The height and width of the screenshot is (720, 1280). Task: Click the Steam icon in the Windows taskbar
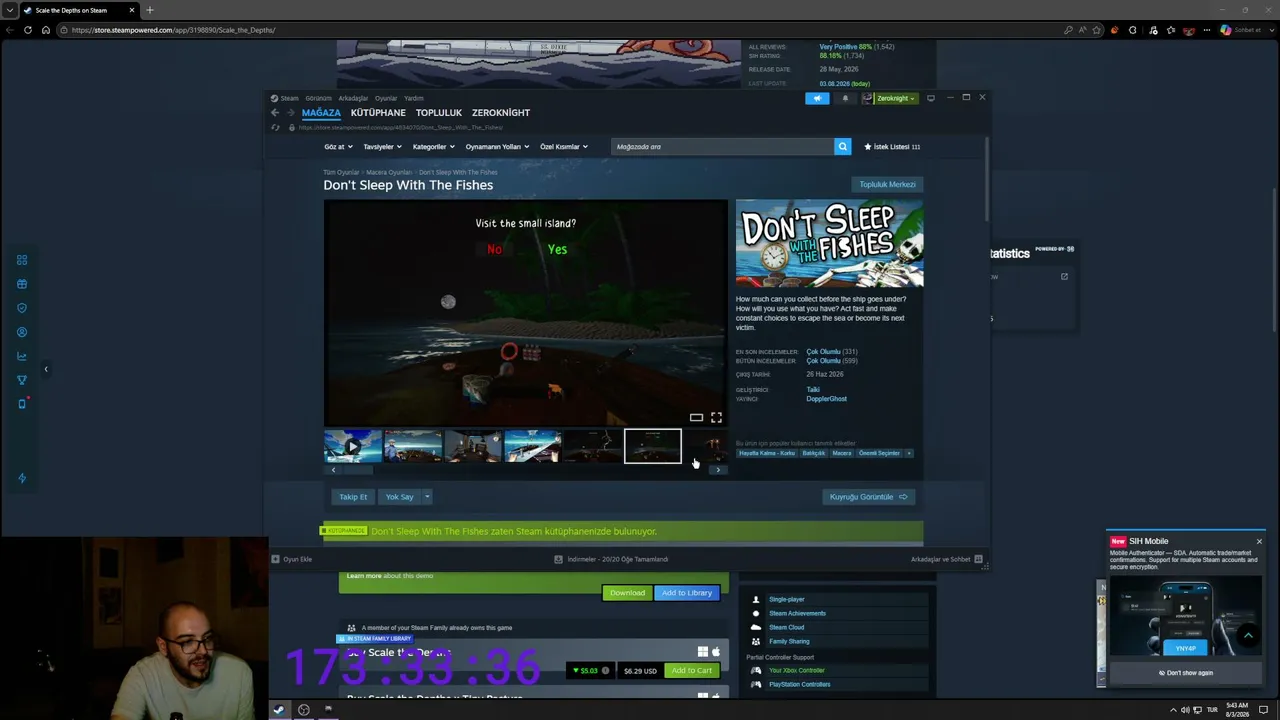(278, 710)
